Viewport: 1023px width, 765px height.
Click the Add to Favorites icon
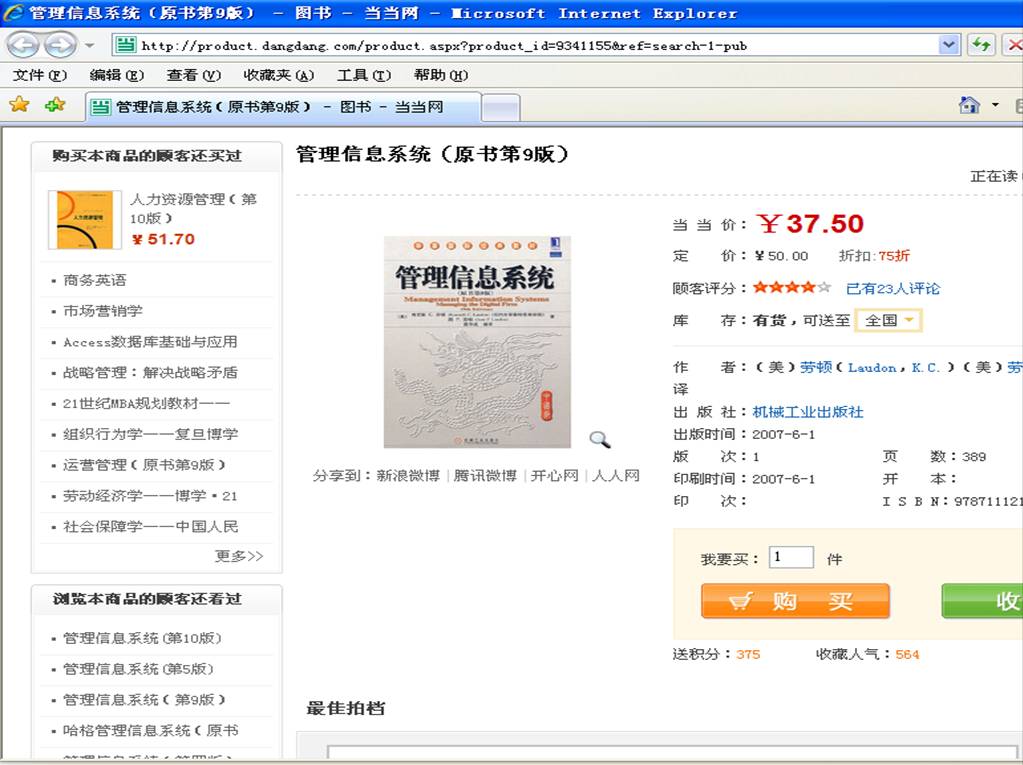tap(55, 104)
